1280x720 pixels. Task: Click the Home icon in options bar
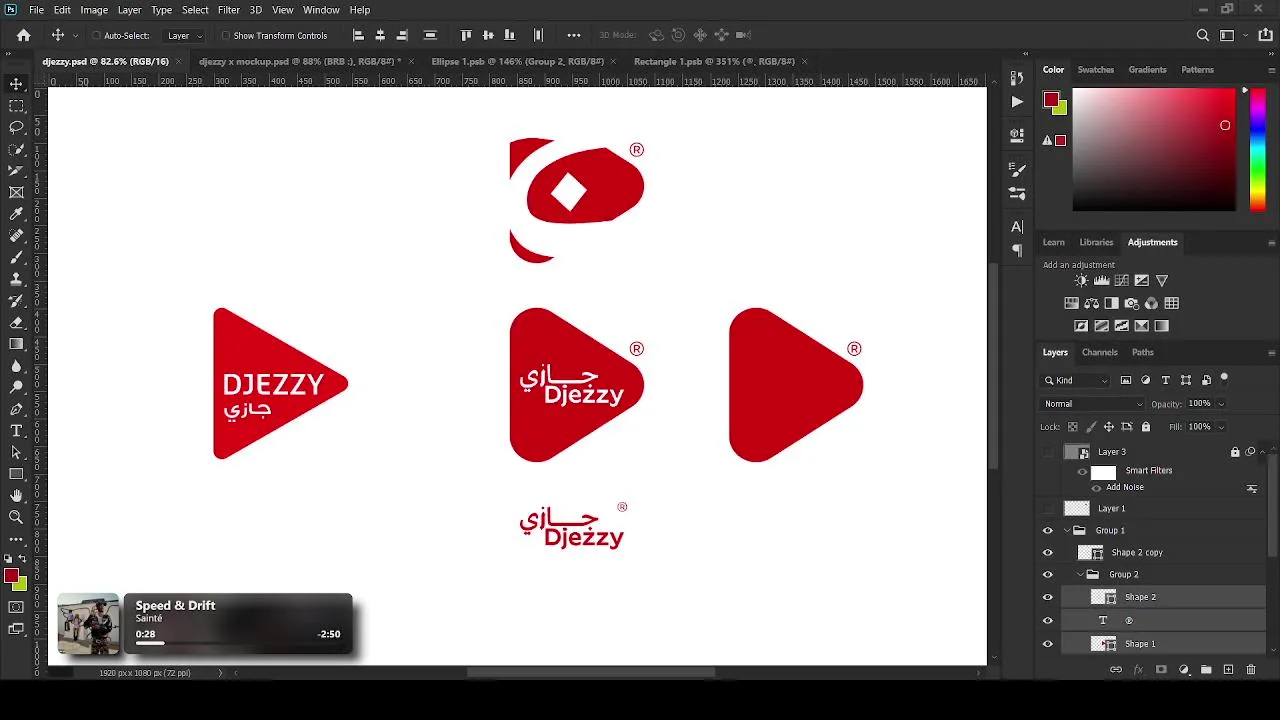coord(24,35)
